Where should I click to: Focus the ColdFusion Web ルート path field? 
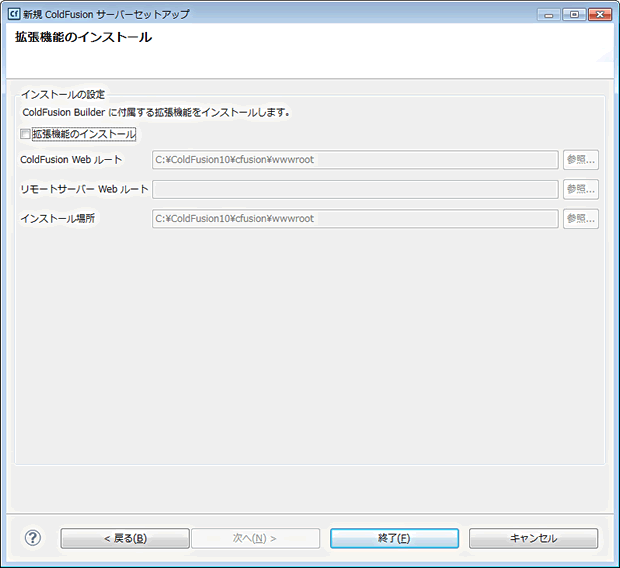coord(355,160)
